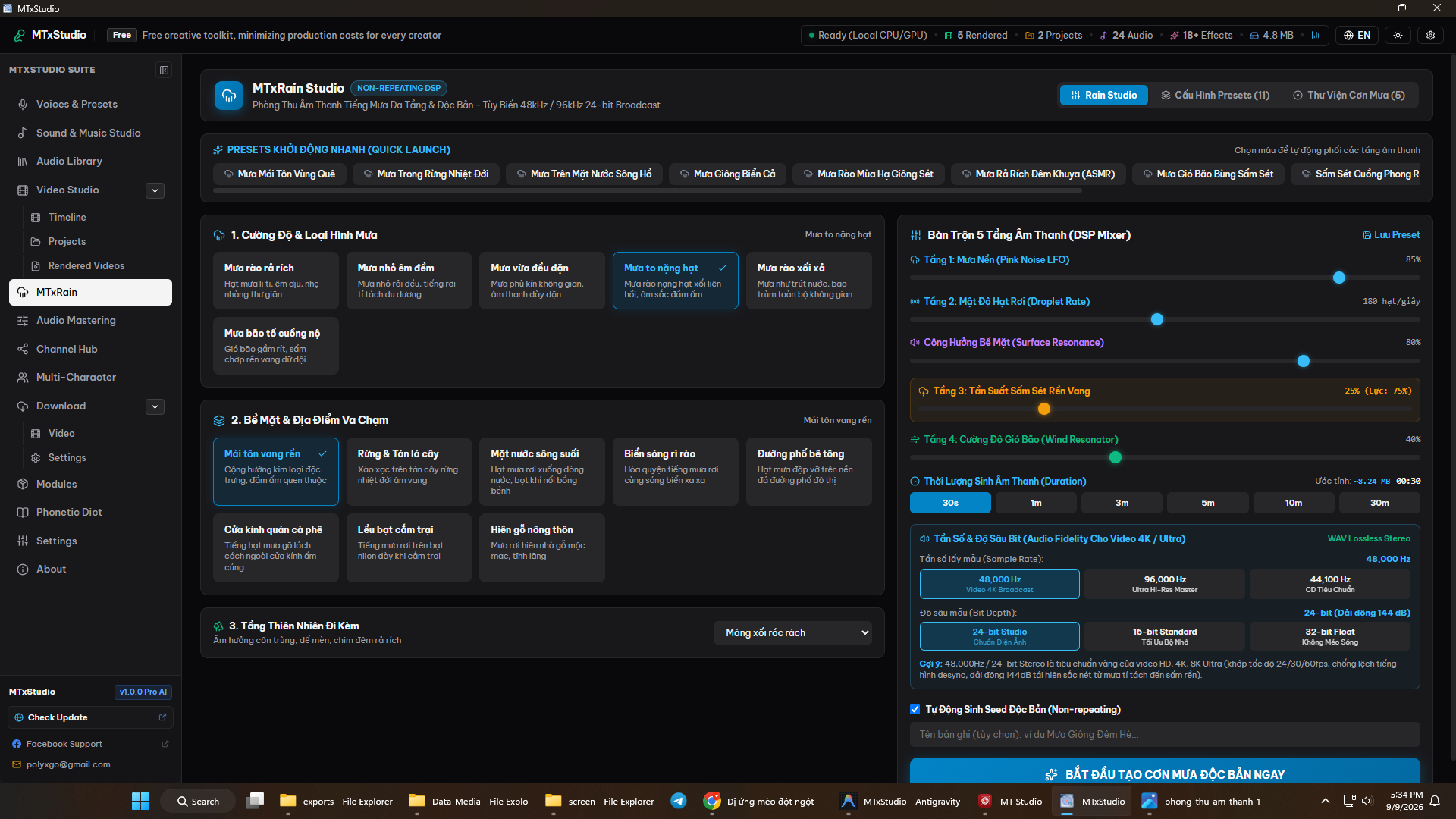This screenshot has width=1456, height=819.
Task: Choose 16-bit Standard bit depth
Action: 1165,636
